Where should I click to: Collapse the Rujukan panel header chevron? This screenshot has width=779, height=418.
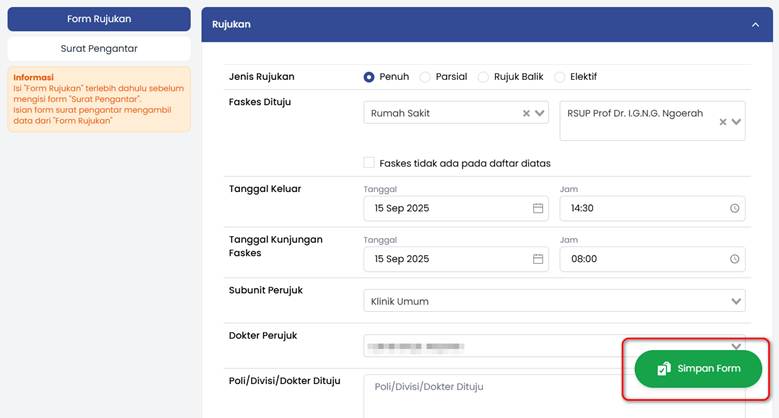click(755, 24)
